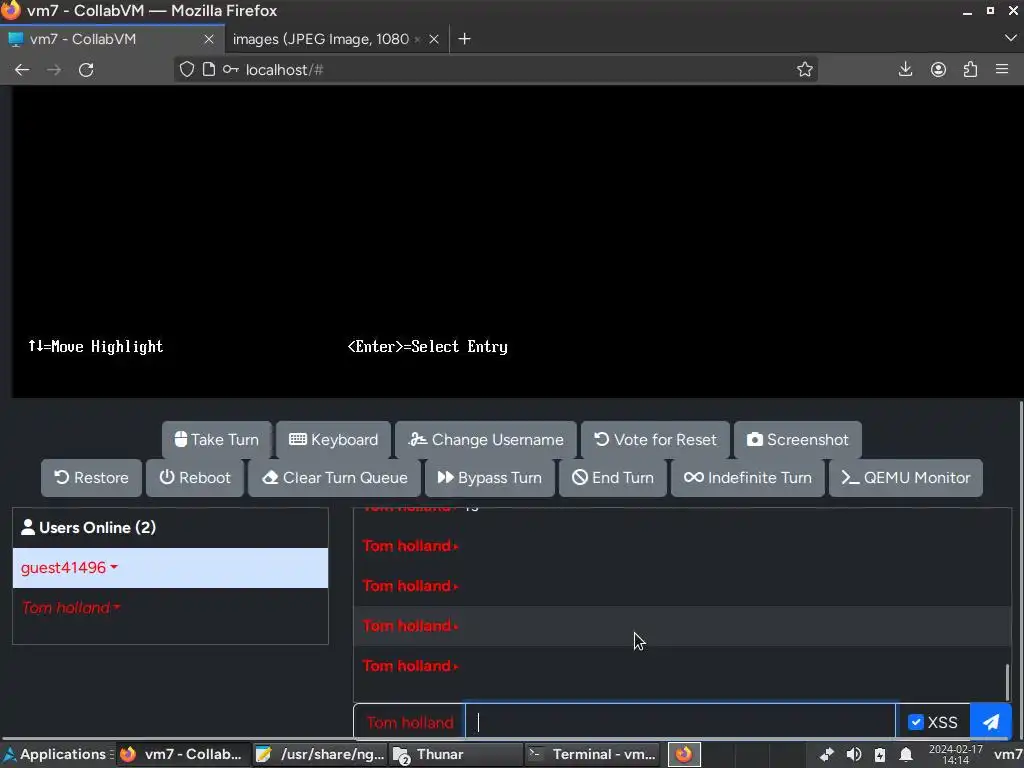Screen dimensions: 1024x768
Task: Click the Tom holland username label beside chat input
Action: 409,722
